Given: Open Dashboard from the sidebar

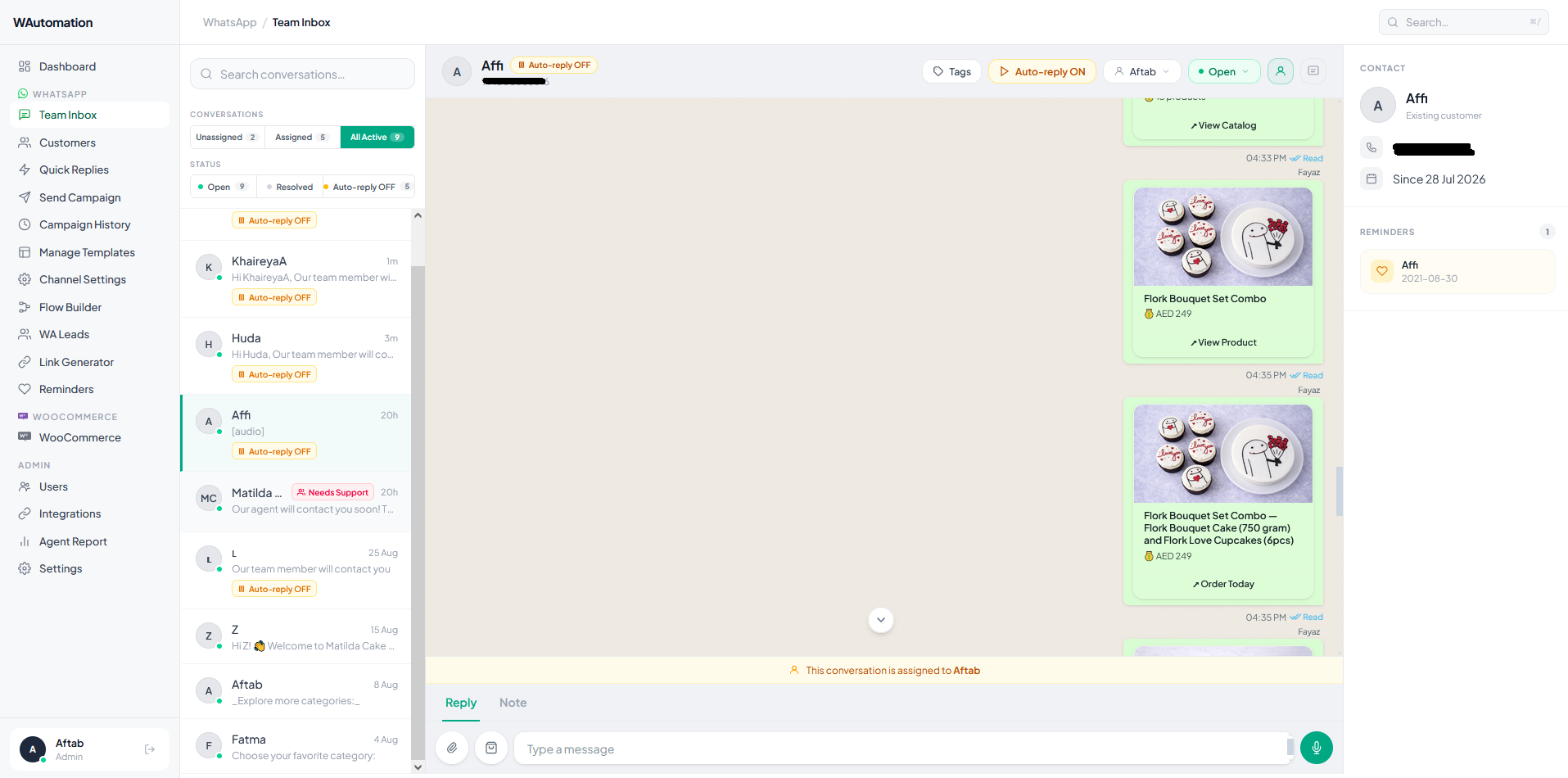Looking at the screenshot, I should (x=89, y=66).
